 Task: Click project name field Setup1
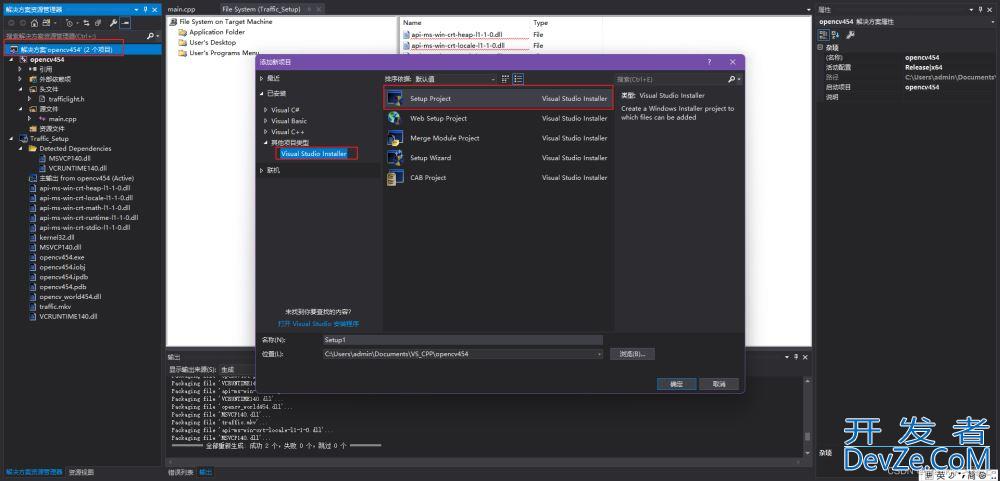463,340
